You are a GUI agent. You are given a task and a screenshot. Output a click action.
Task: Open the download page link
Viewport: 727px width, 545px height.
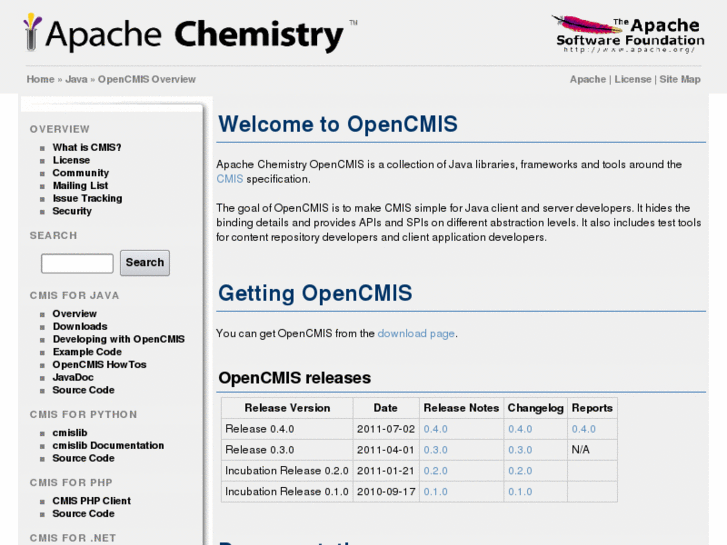coord(416,333)
